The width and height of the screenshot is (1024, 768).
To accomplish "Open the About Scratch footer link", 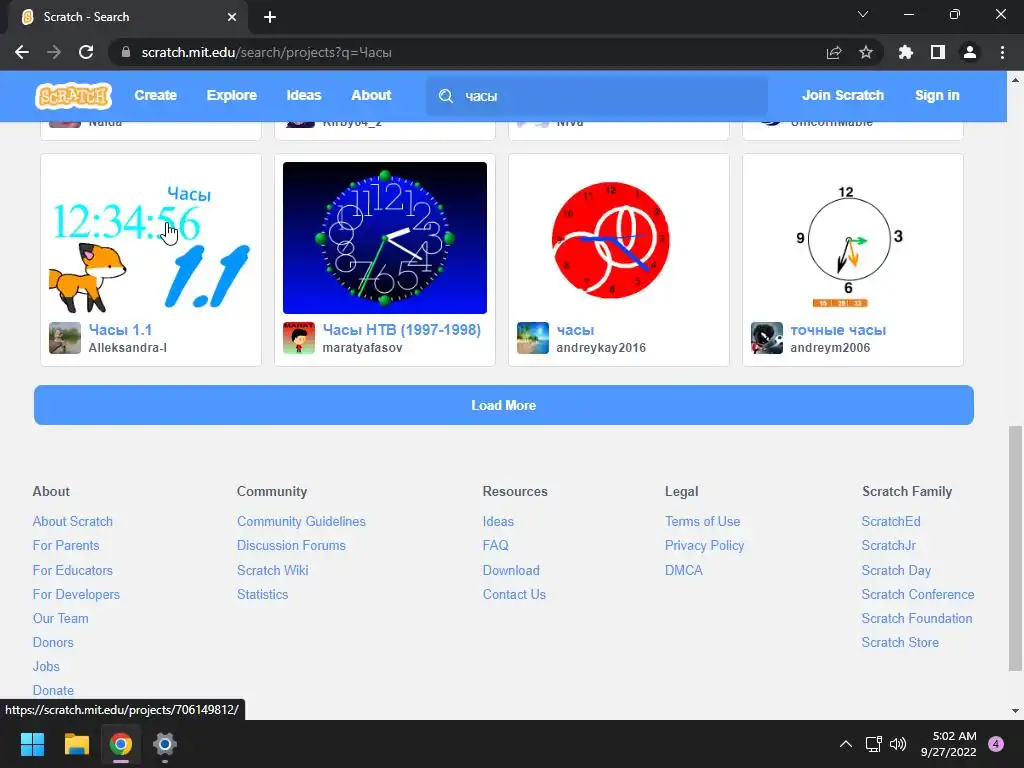I will [72, 521].
